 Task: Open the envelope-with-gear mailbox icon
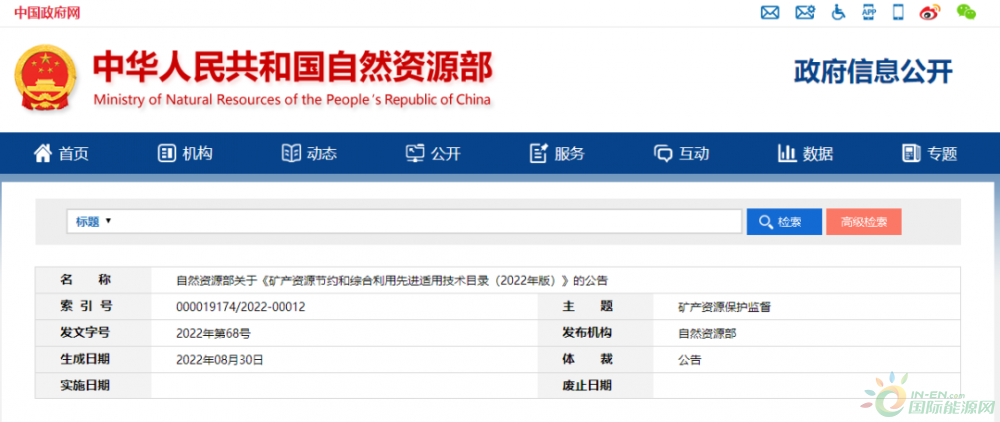tap(805, 12)
